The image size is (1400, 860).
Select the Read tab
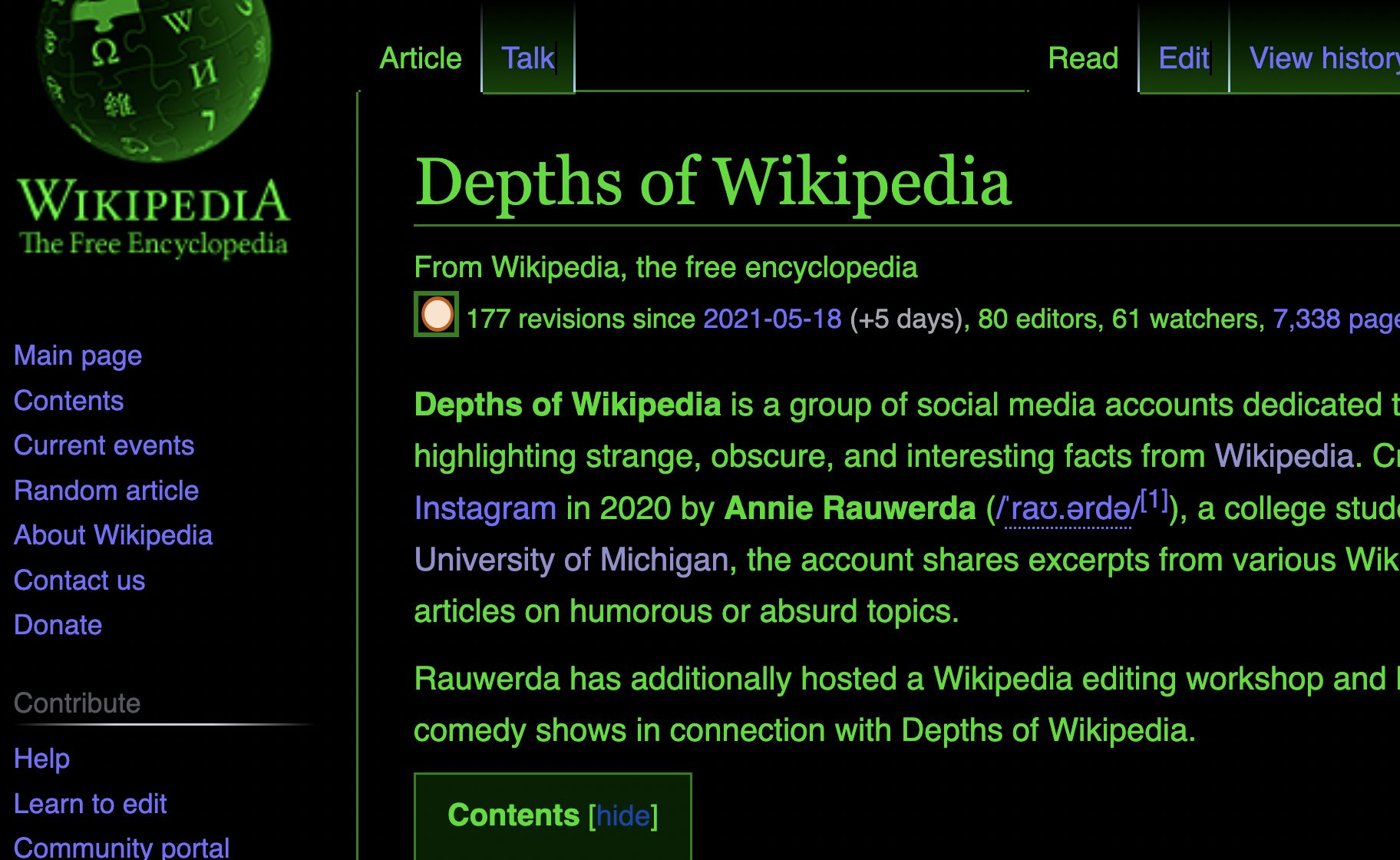(1083, 58)
